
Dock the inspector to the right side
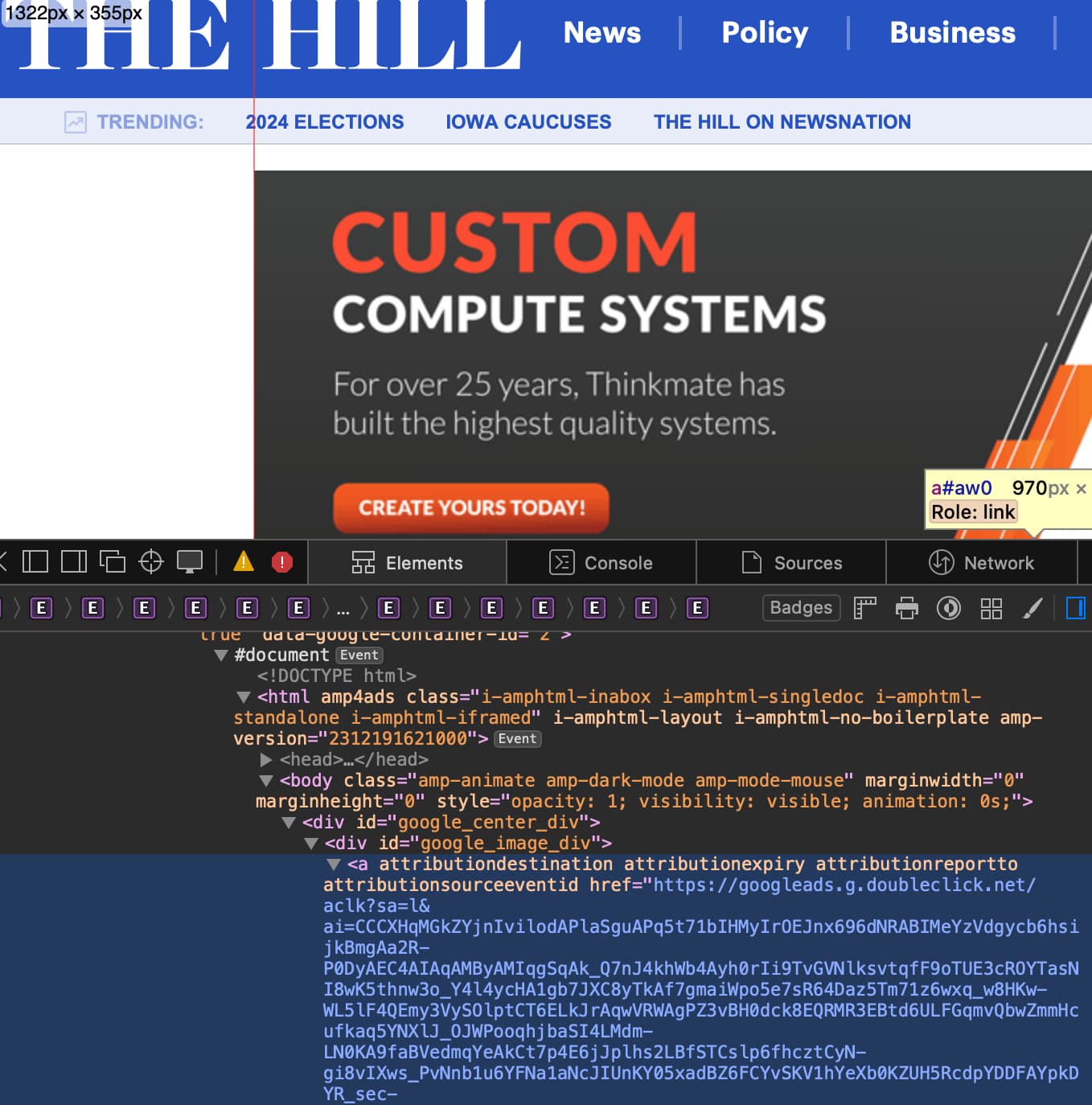pos(74,561)
